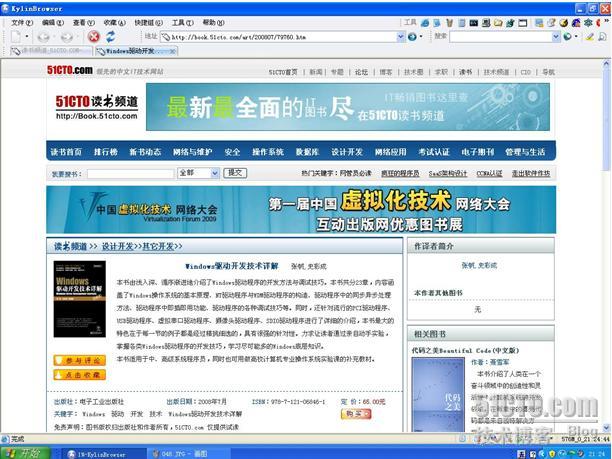Click the 51CTO首页 top link
Viewport: 612px width, 459px height.
[x=283, y=72]
